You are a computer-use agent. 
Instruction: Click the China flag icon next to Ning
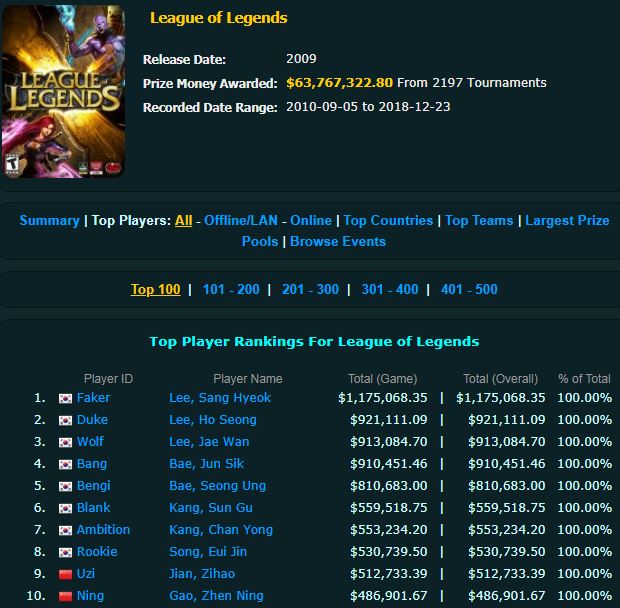pos(65,596)
